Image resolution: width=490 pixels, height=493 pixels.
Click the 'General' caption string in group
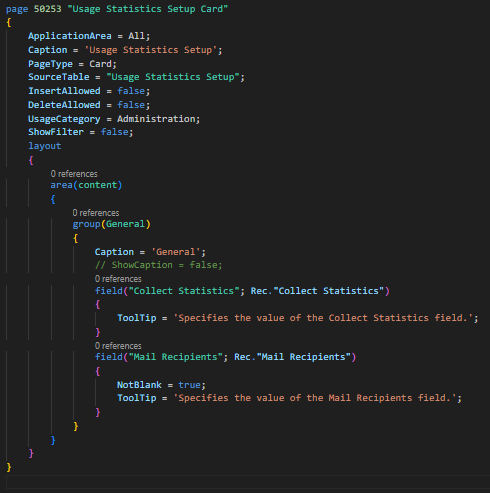pyautogui.click(x=176, y=252)
